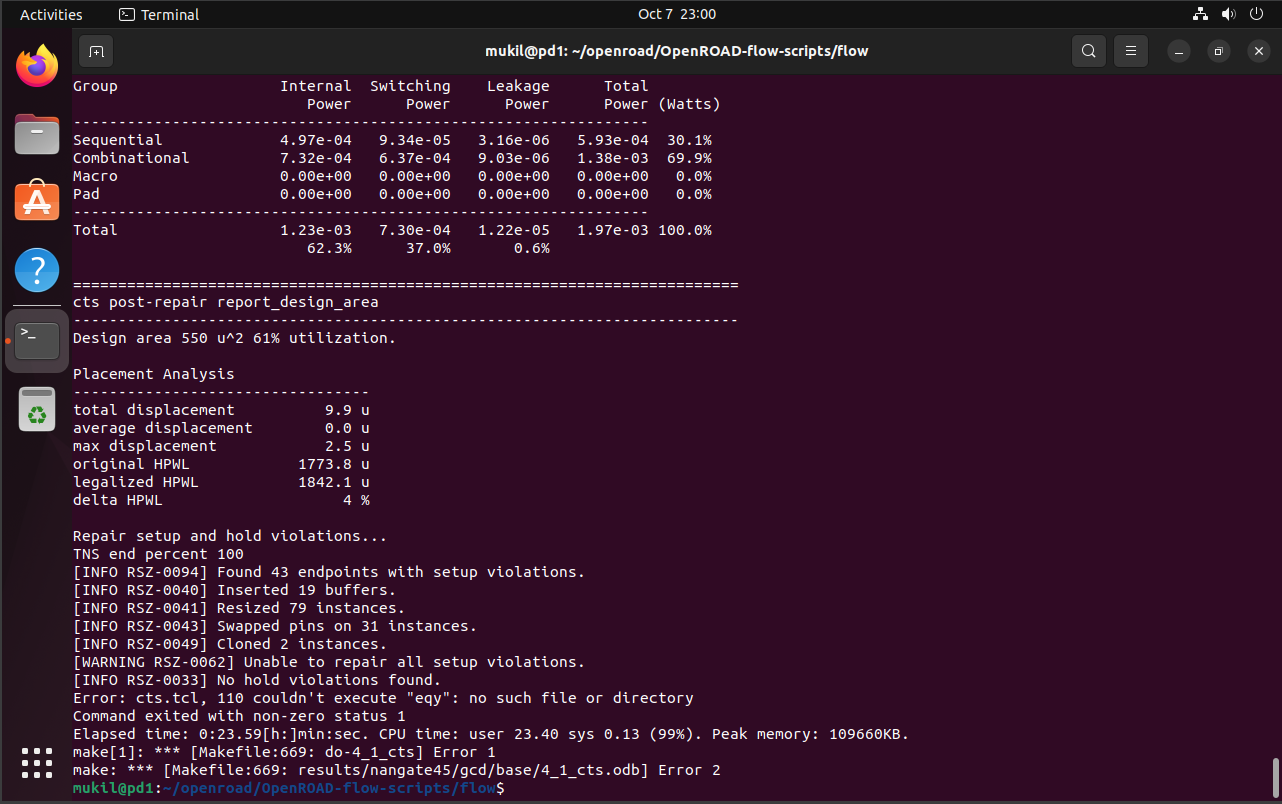Open the Terminal menu in the top bar
The image size is (1282, 804).
(158, 14)
